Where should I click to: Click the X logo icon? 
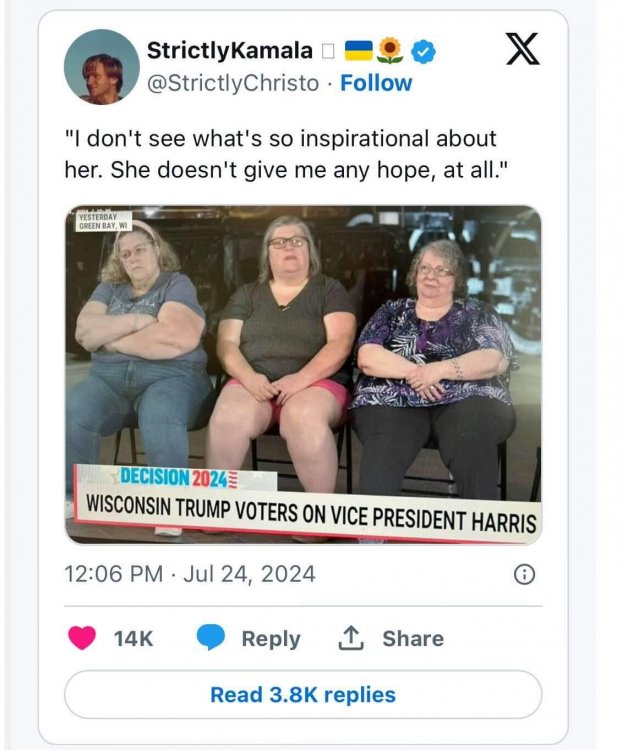coord(522,49)
